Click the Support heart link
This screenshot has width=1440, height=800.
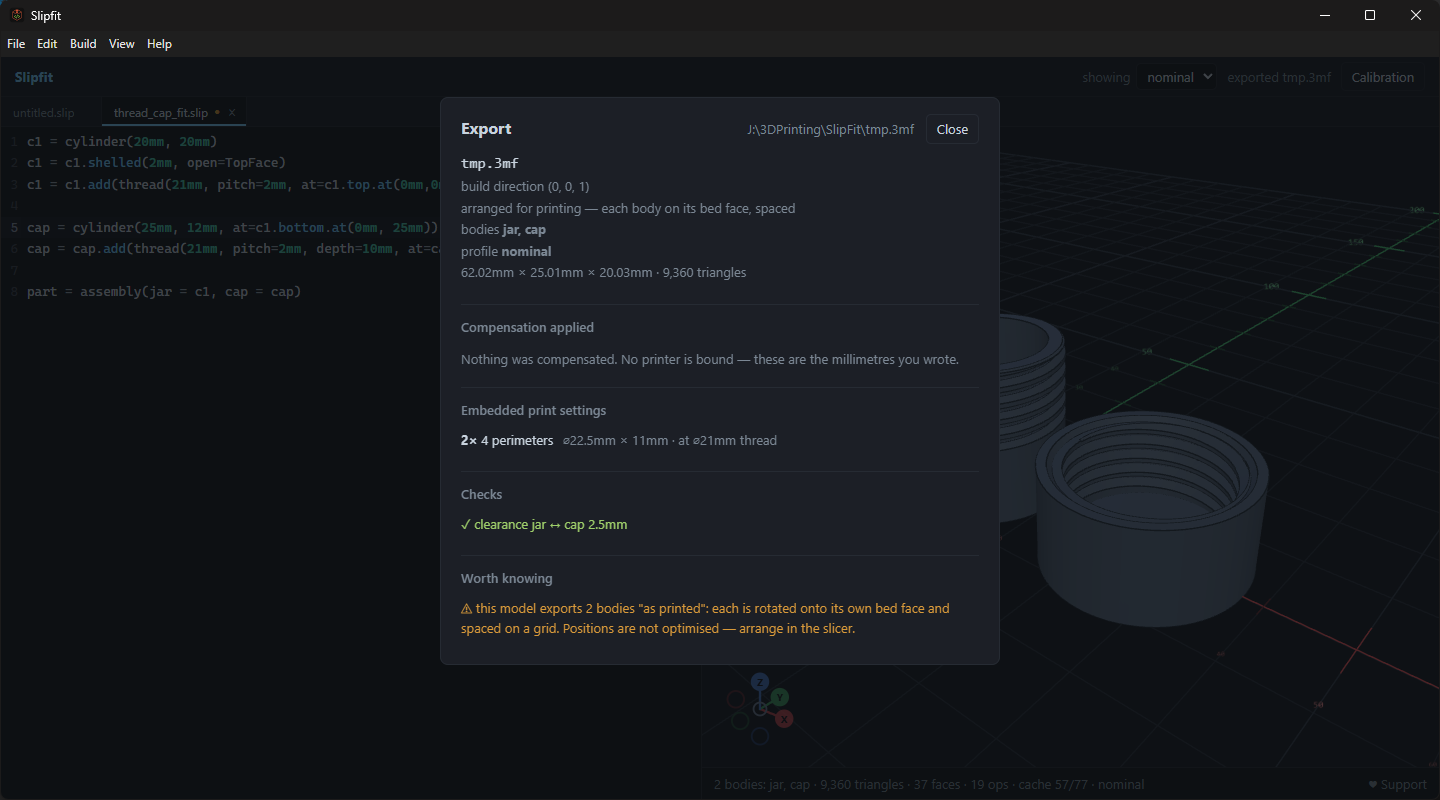1398,785
